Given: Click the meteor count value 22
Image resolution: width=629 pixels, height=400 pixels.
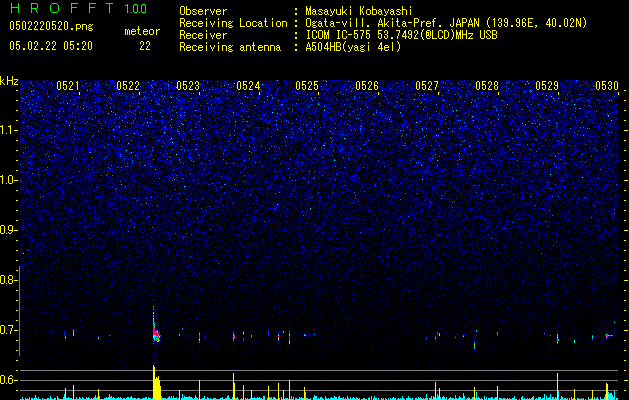Looking at the screenshot, I should (x=145, y=46).
